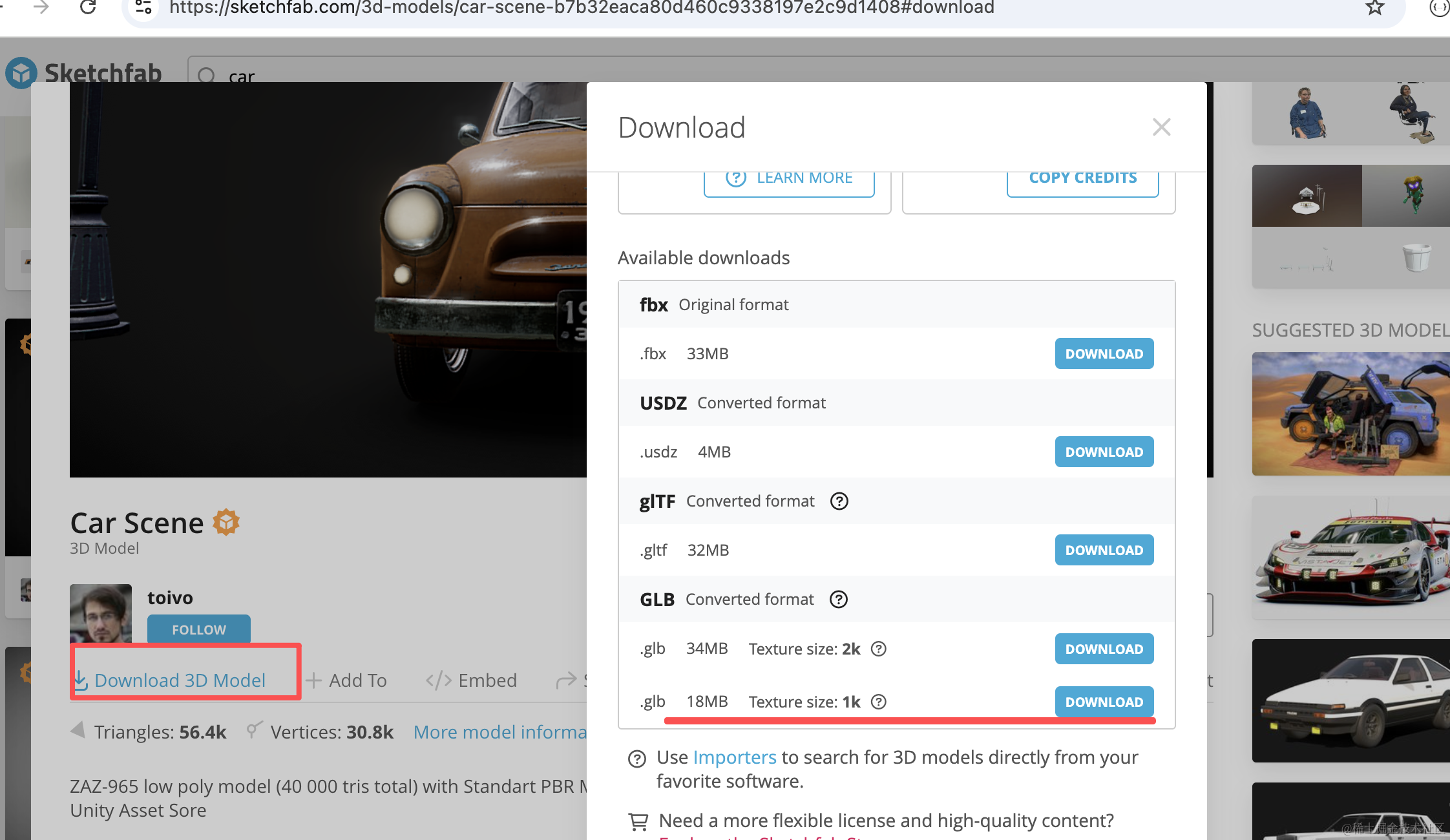Click the Sketchfab logo
Image resolution: width=1450 pixels, height=840 pixels.
tap(84, 73)
